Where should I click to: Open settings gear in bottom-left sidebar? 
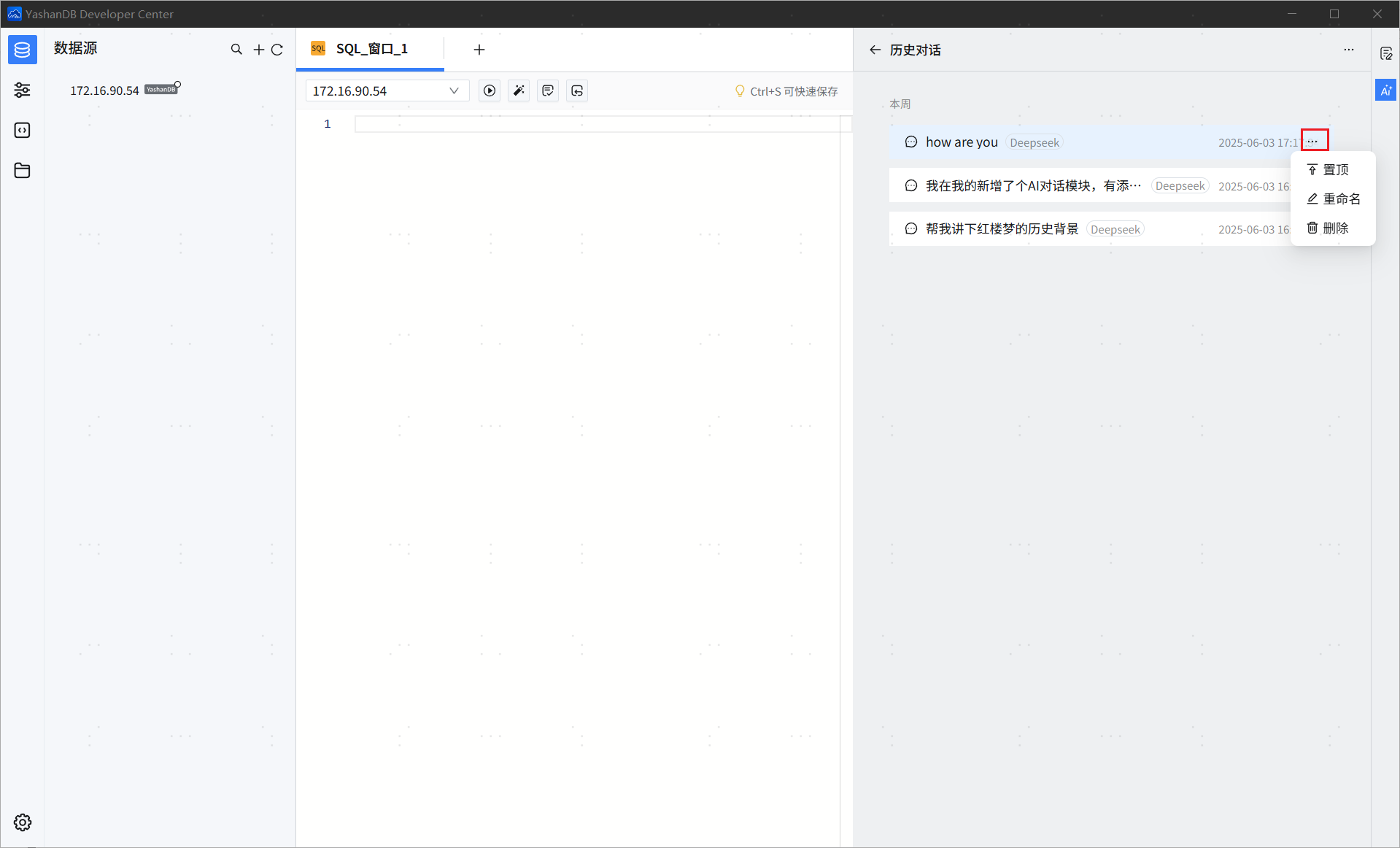(23, 822)
